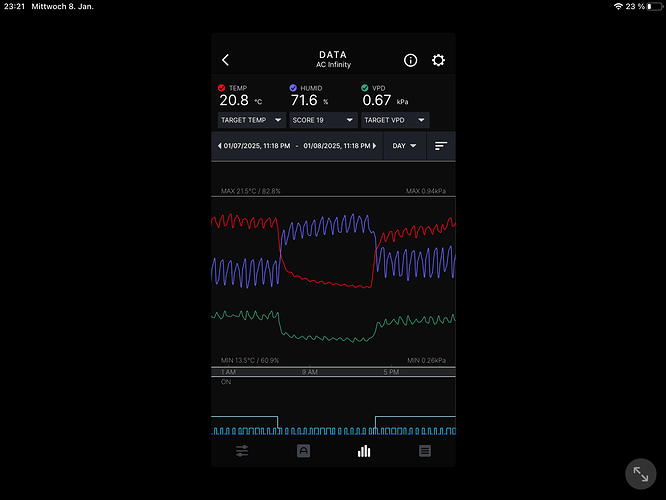Toggle the green VPD checkmark
The image size is (666, 500).
[365, 88]
